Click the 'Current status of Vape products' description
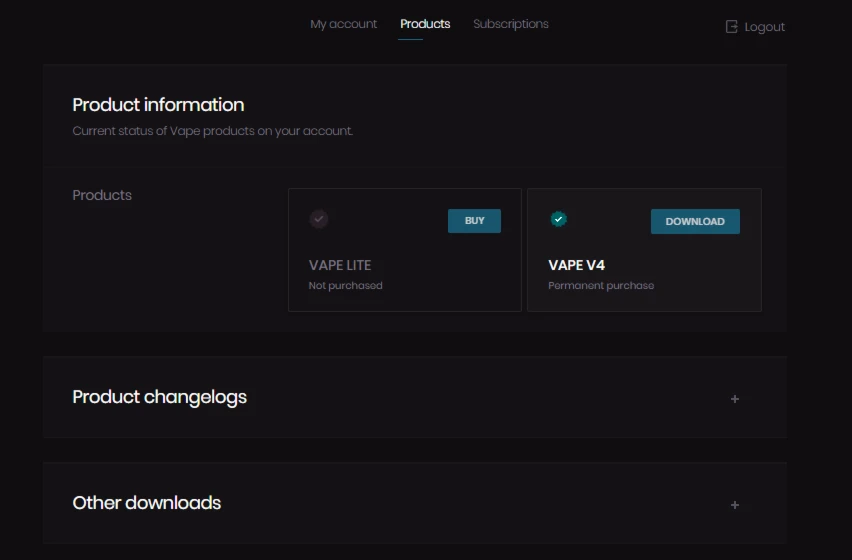 (213, 131)
